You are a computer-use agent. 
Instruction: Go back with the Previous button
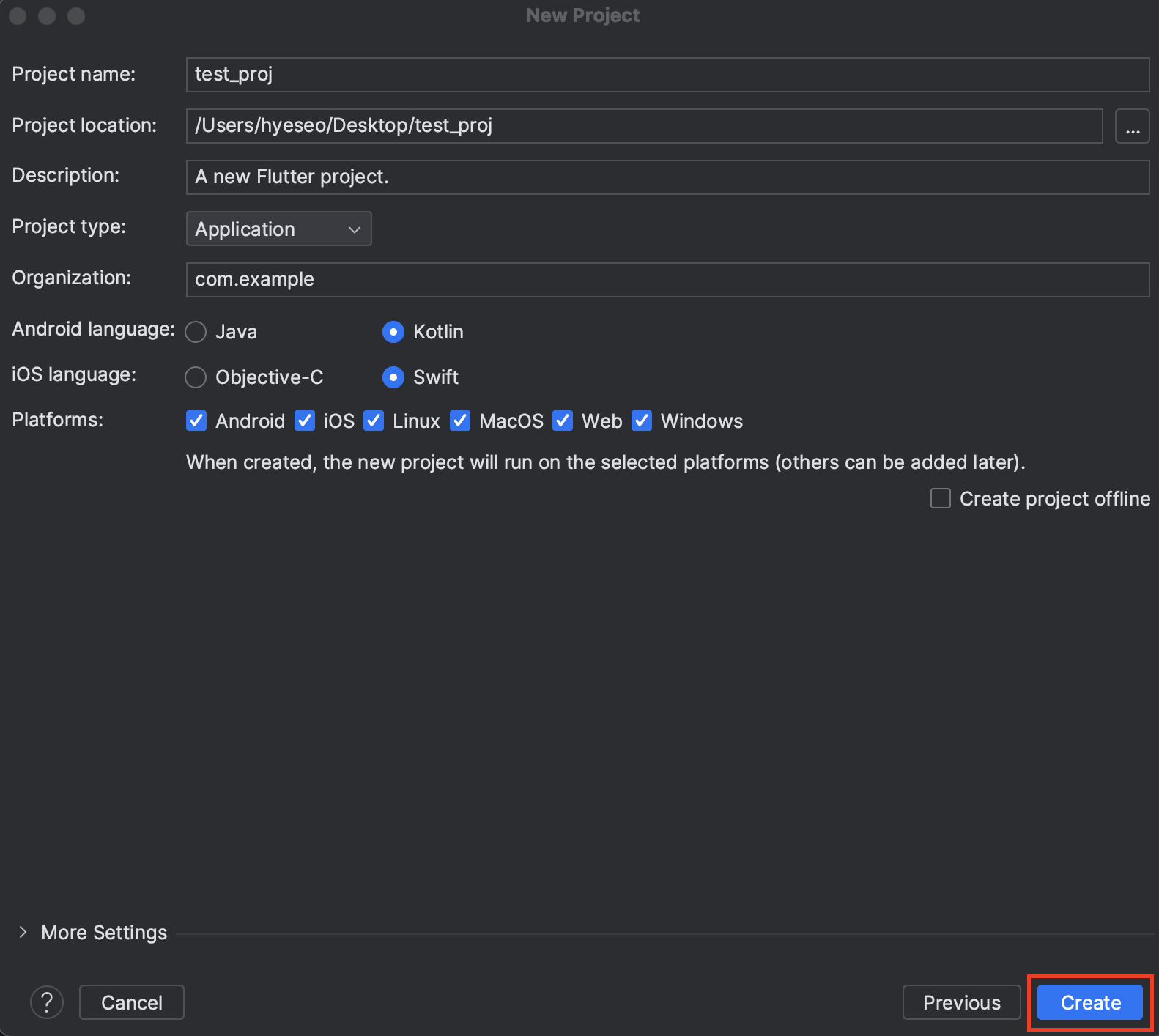tap(961, 1002)
